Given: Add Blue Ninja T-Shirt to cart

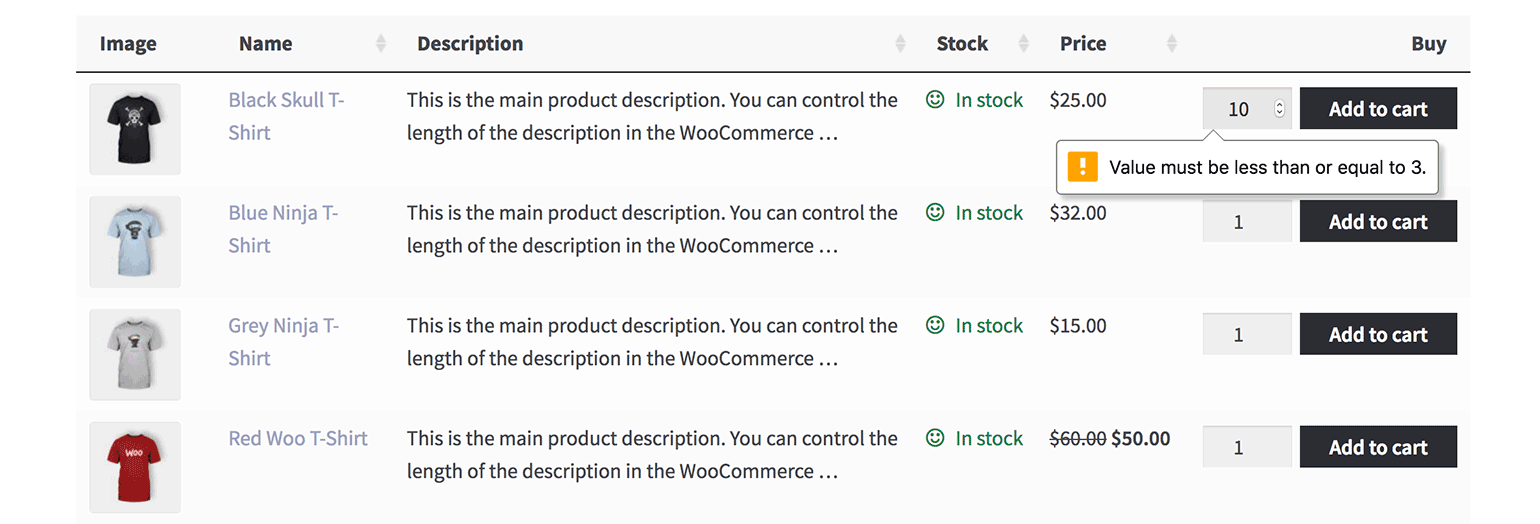Looking at the screenshot, I should click(x=1378, y=221).
